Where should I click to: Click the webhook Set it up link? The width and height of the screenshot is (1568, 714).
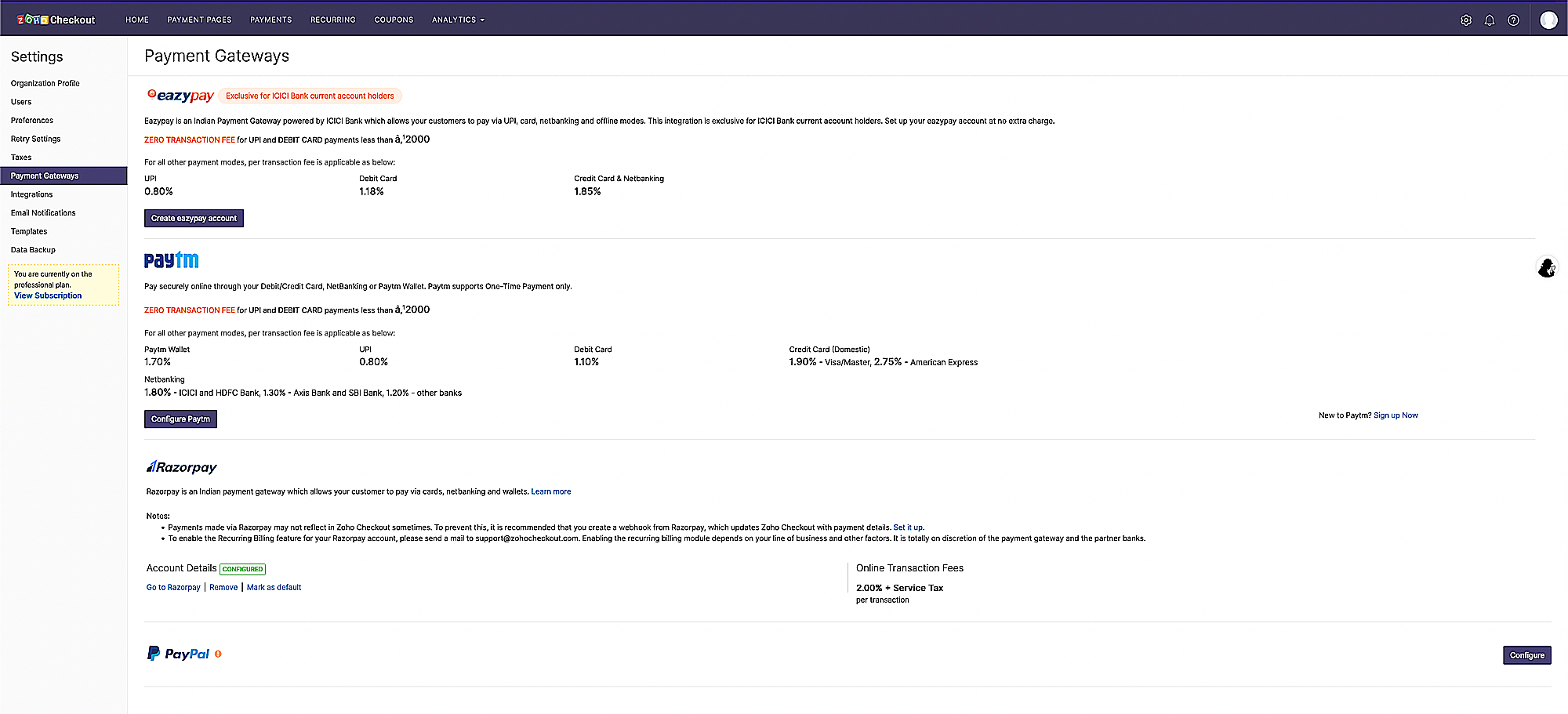tap(909, 527)
